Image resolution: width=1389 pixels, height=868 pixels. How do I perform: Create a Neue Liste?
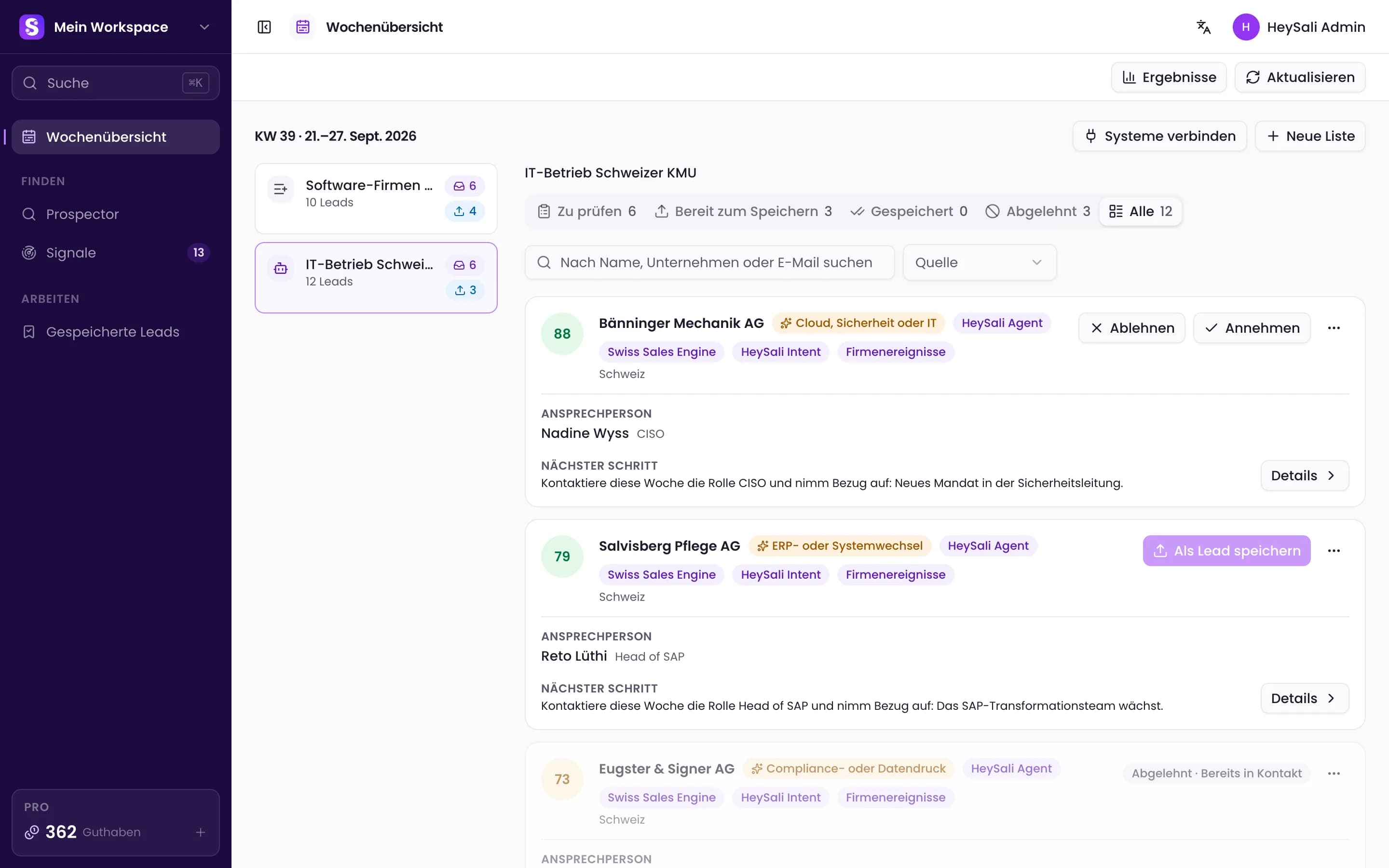pos(1310,136)
